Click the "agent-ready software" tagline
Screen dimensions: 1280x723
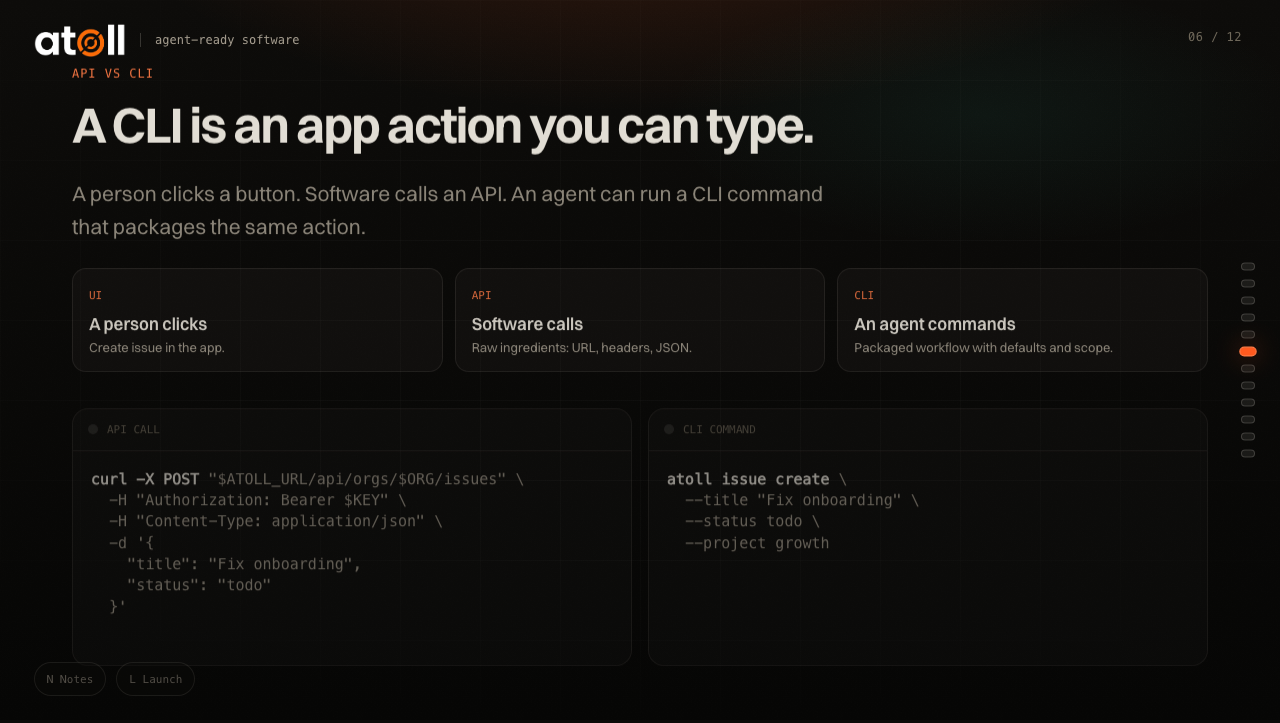(227, 40)
